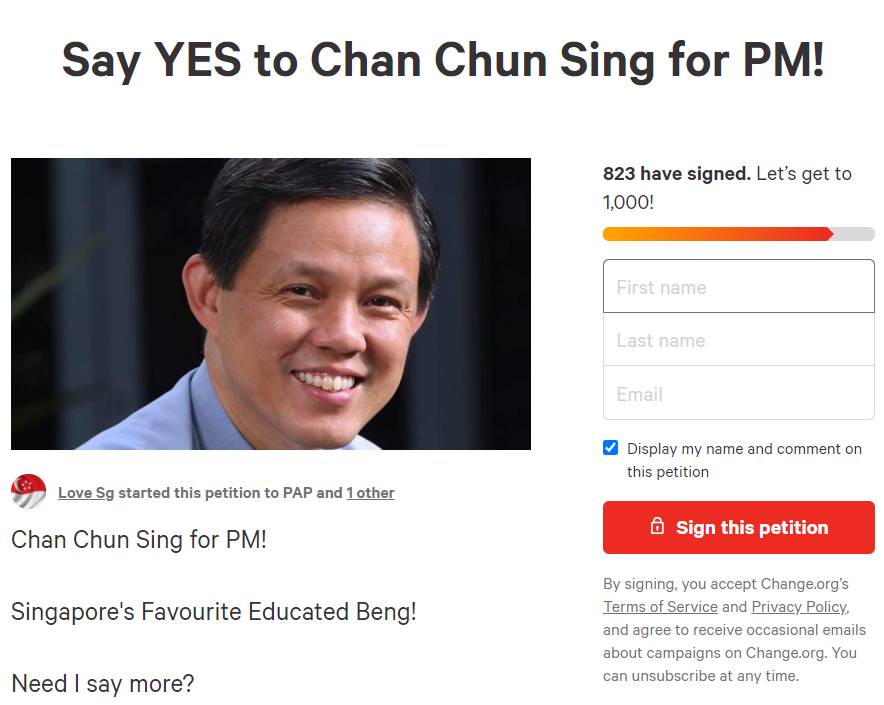Click the "1 other" recipients link
Image resolution: width=884 pixels, height=705 pixels.
(x=370, y=493)
